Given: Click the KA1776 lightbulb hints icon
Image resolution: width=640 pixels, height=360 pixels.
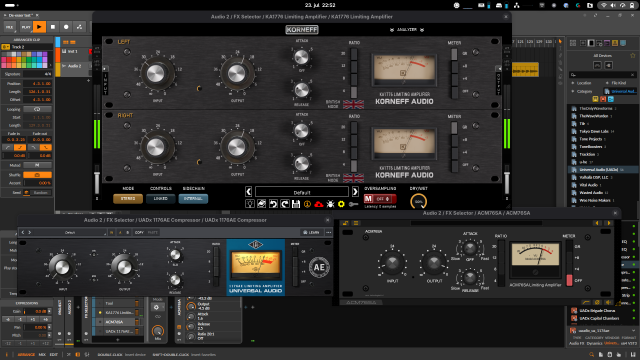Looking at the screenshot, I should [250, 204].
